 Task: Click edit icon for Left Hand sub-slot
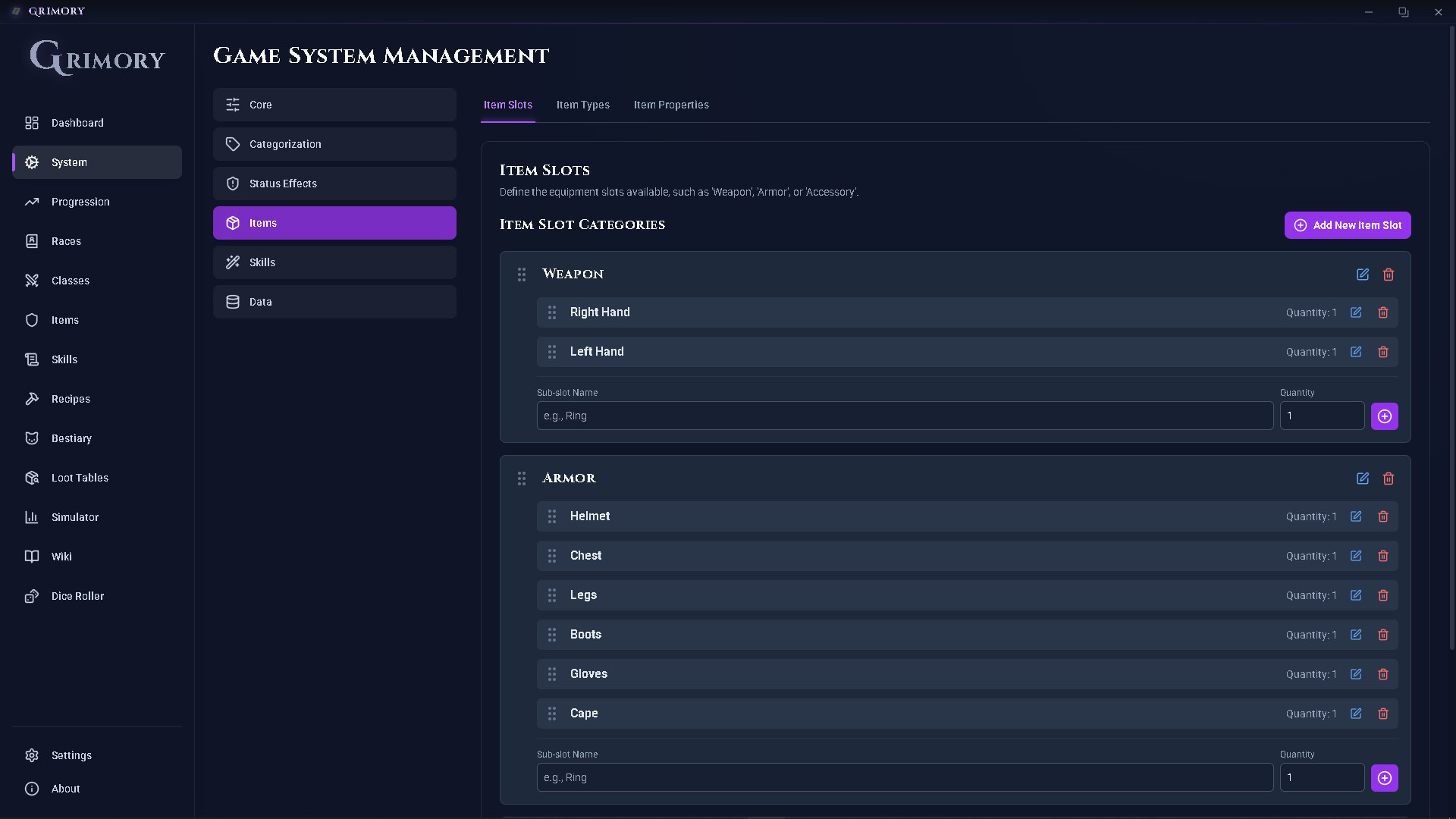(x=1356, y=352)
